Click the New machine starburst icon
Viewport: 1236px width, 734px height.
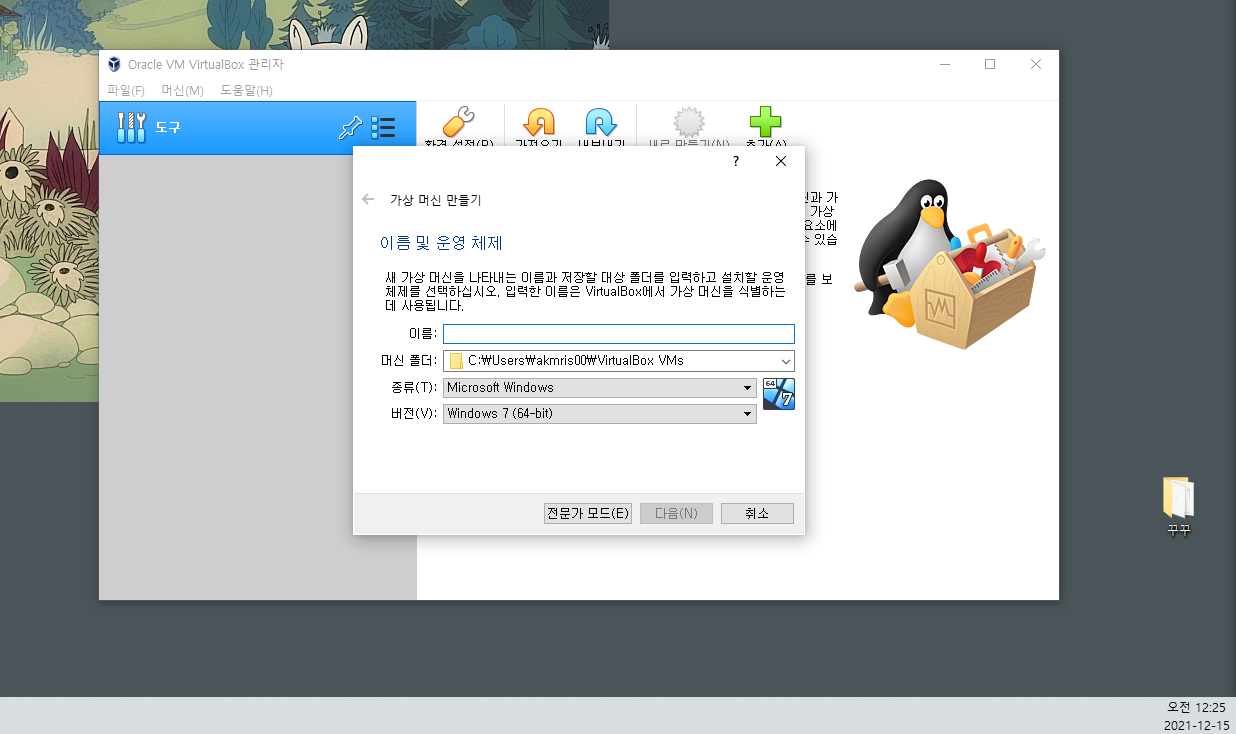(x=689, y=122)
